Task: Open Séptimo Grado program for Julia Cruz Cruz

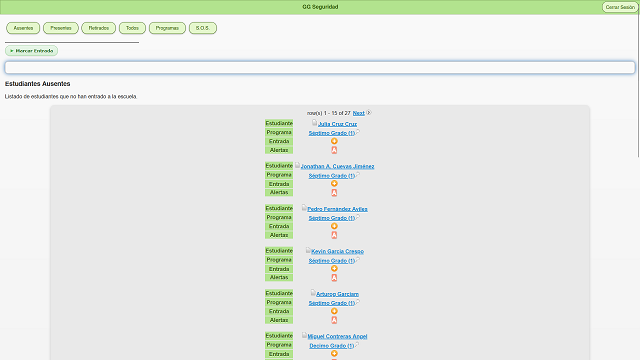Action: (332, 133)
